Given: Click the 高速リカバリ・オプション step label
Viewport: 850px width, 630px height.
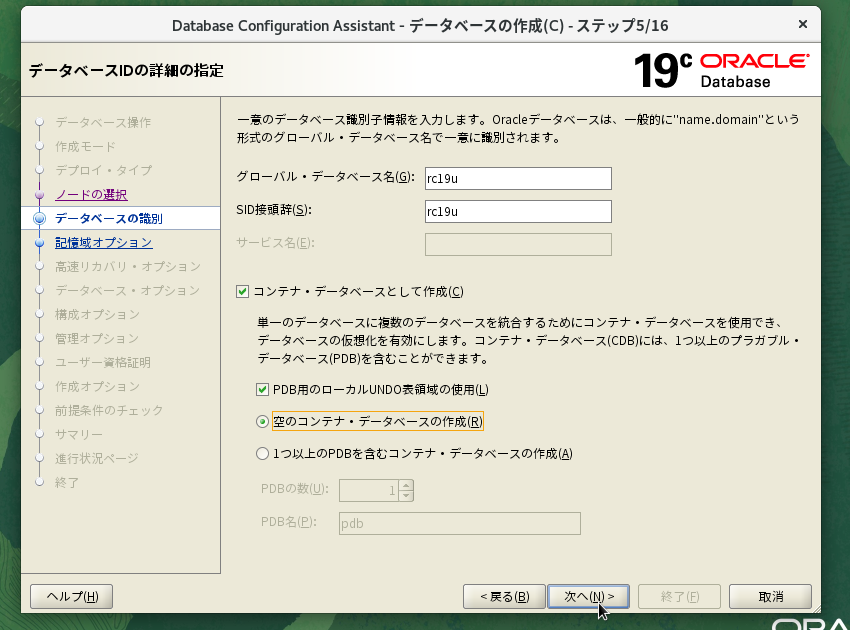Looking at the screenshot, I should coord(128,266).
